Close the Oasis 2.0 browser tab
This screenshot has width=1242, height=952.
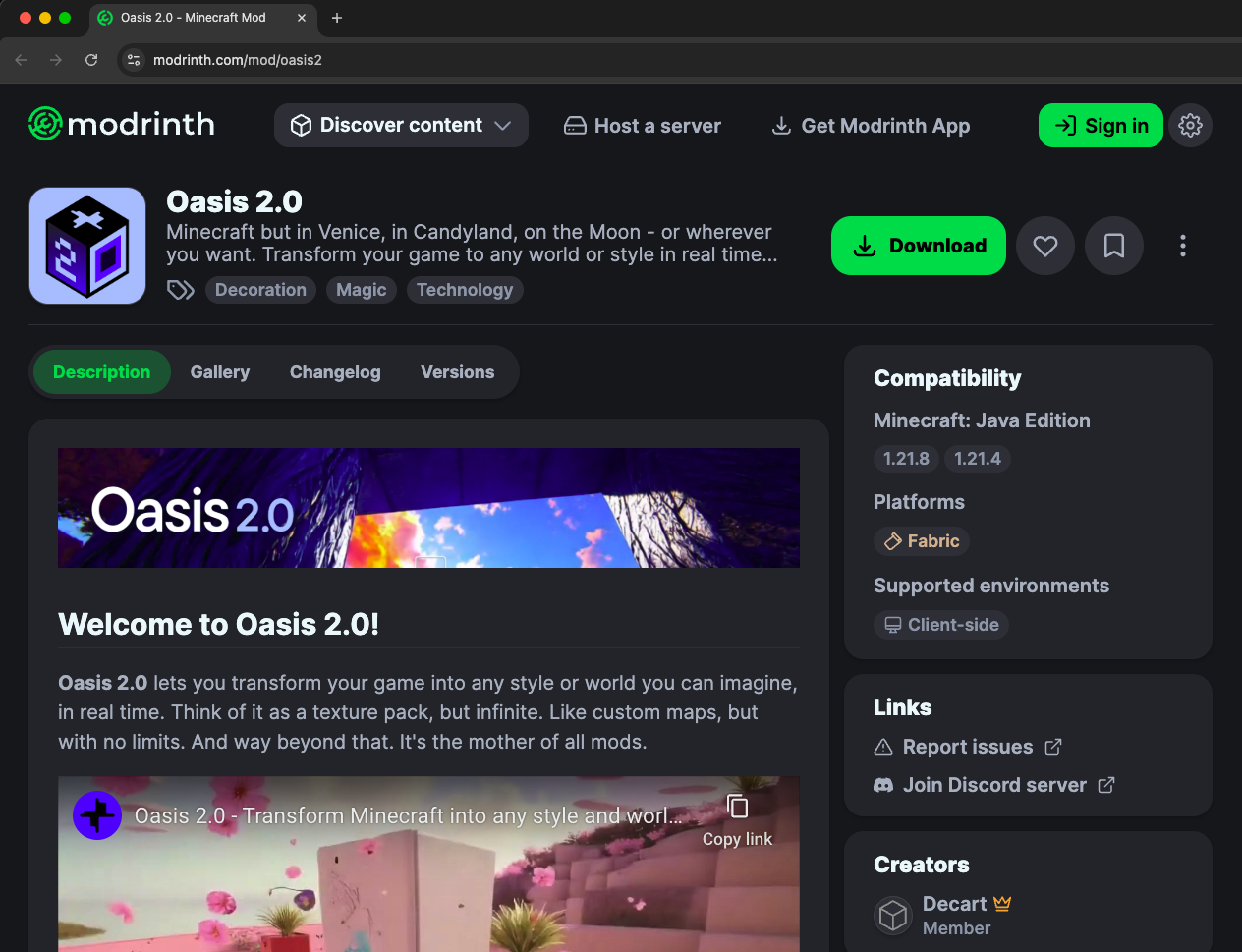[302, 18]
